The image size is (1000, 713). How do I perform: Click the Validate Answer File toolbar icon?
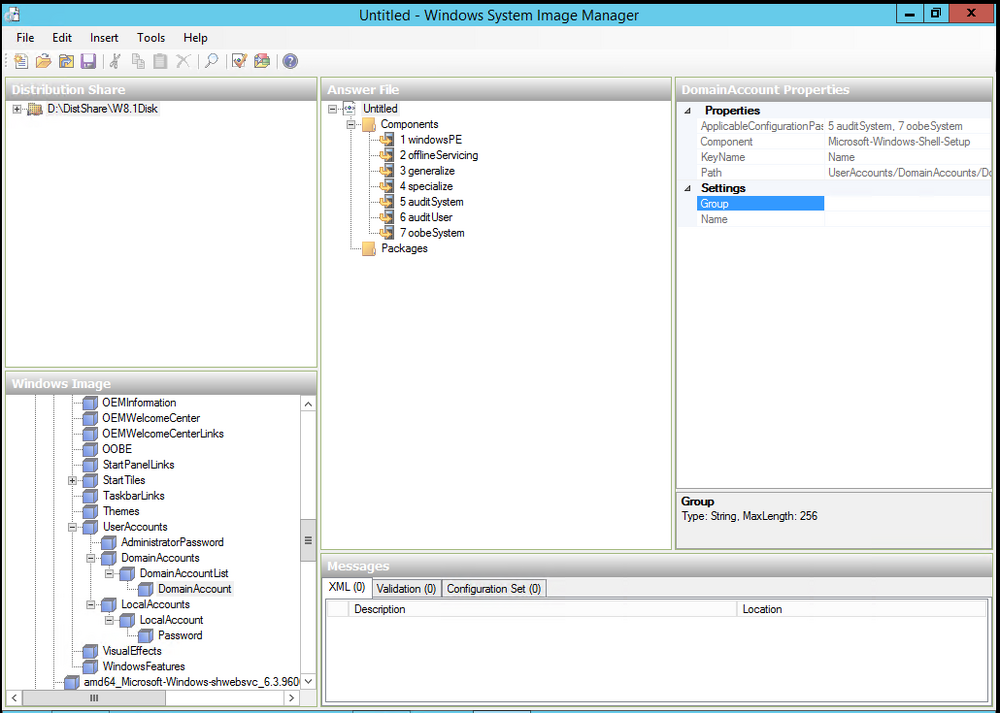tap(239, 61)
